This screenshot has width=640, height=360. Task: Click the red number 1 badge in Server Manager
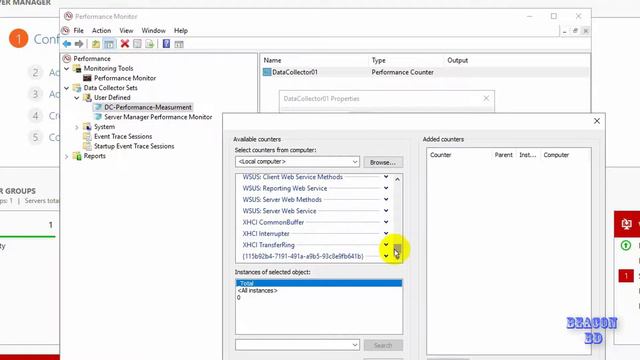point(626,276)
